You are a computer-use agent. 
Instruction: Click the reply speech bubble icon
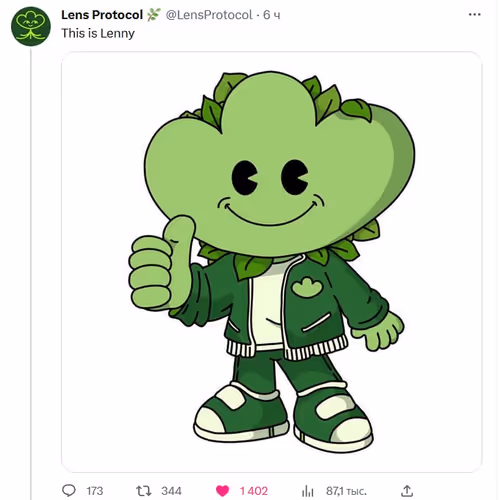pos(69,491)
